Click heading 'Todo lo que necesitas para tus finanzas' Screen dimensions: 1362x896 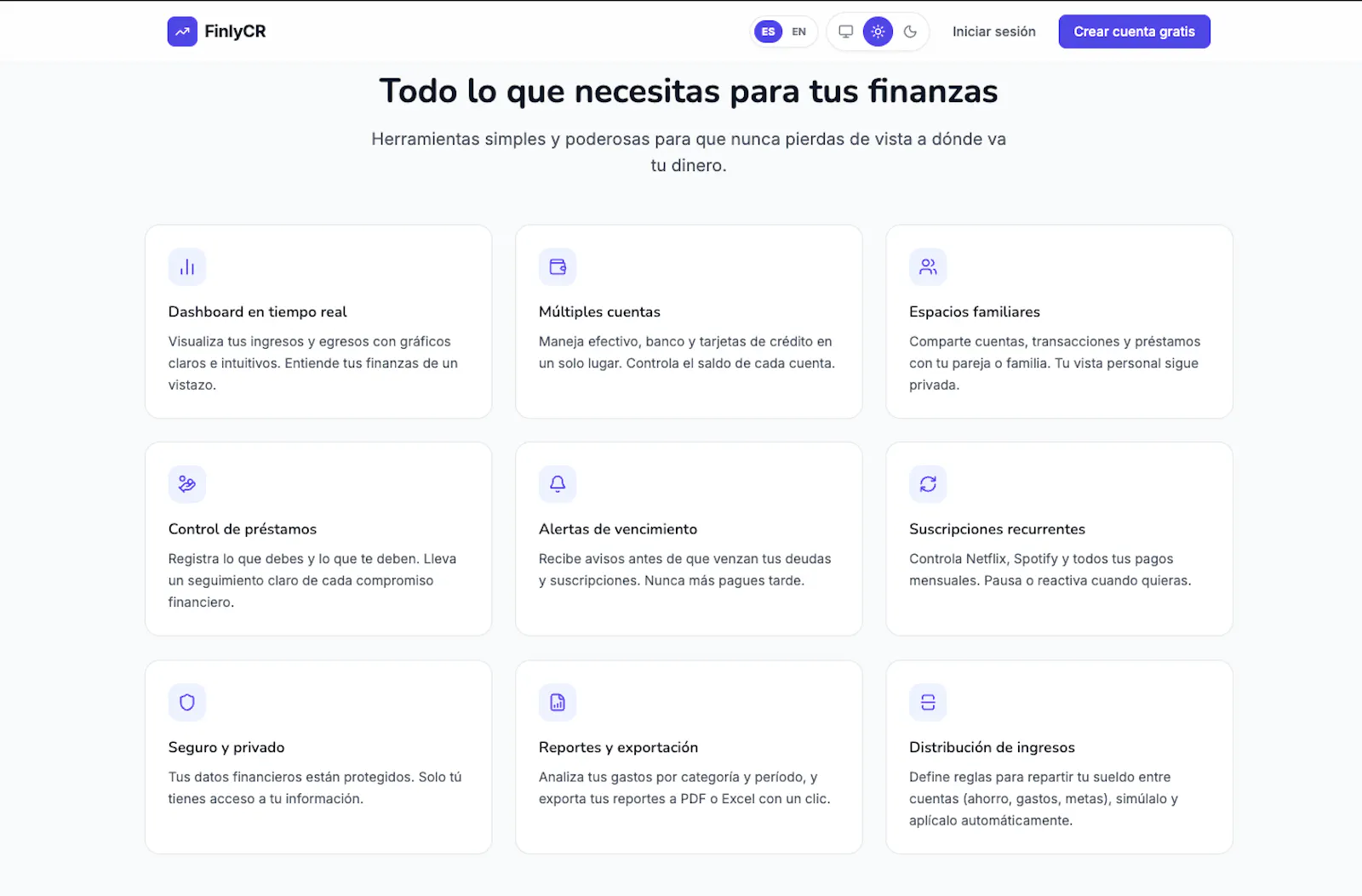click(688, 91)
